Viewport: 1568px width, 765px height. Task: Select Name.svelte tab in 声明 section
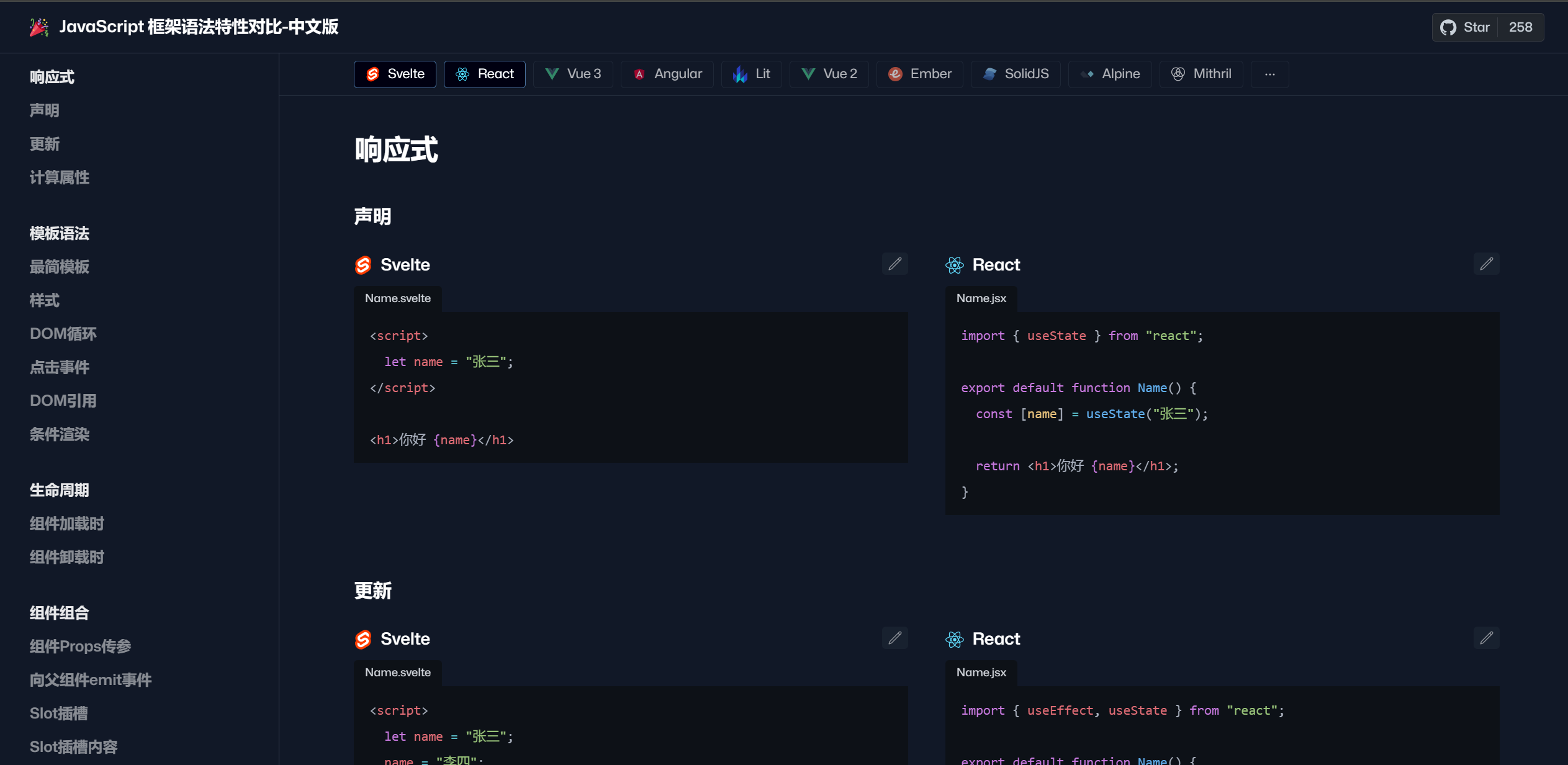[397, 298]
